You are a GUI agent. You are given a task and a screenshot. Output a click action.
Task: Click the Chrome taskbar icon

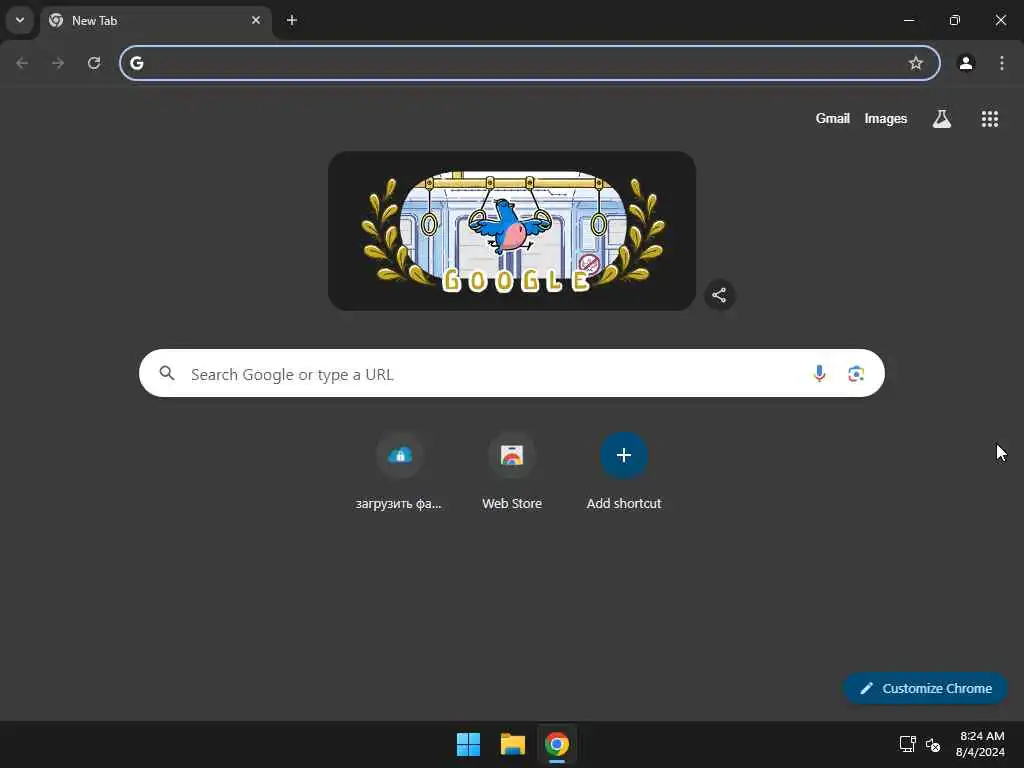click(x=556, y=744)
